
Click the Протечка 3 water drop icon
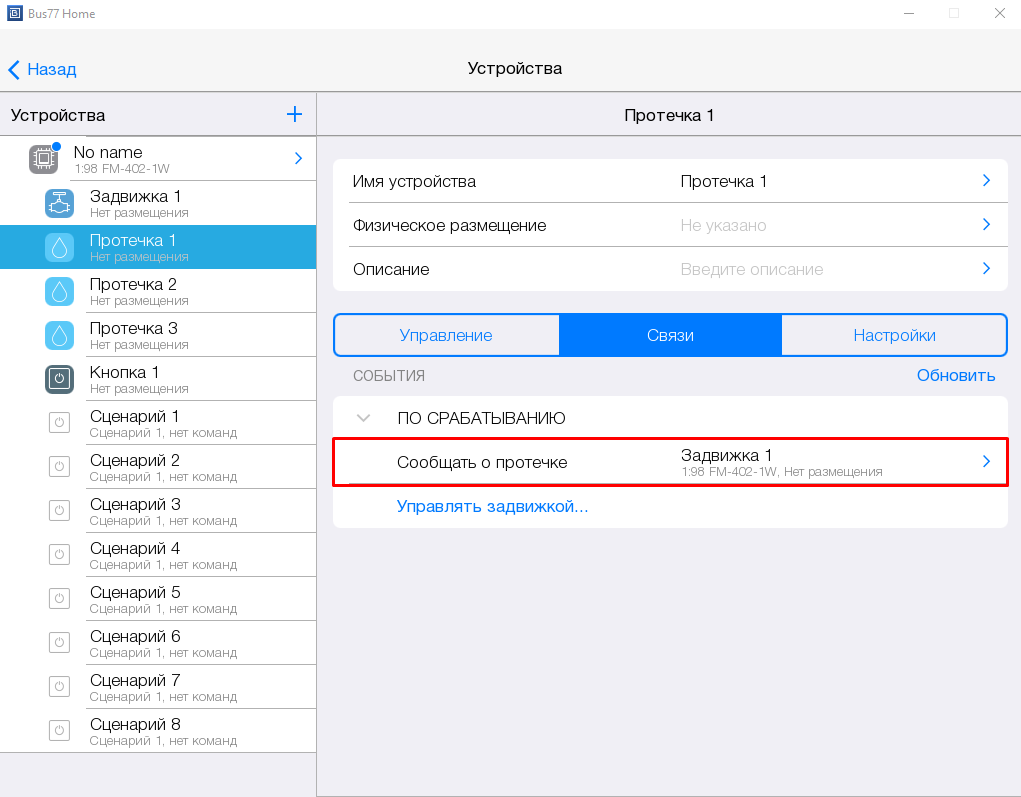(60, 335)
